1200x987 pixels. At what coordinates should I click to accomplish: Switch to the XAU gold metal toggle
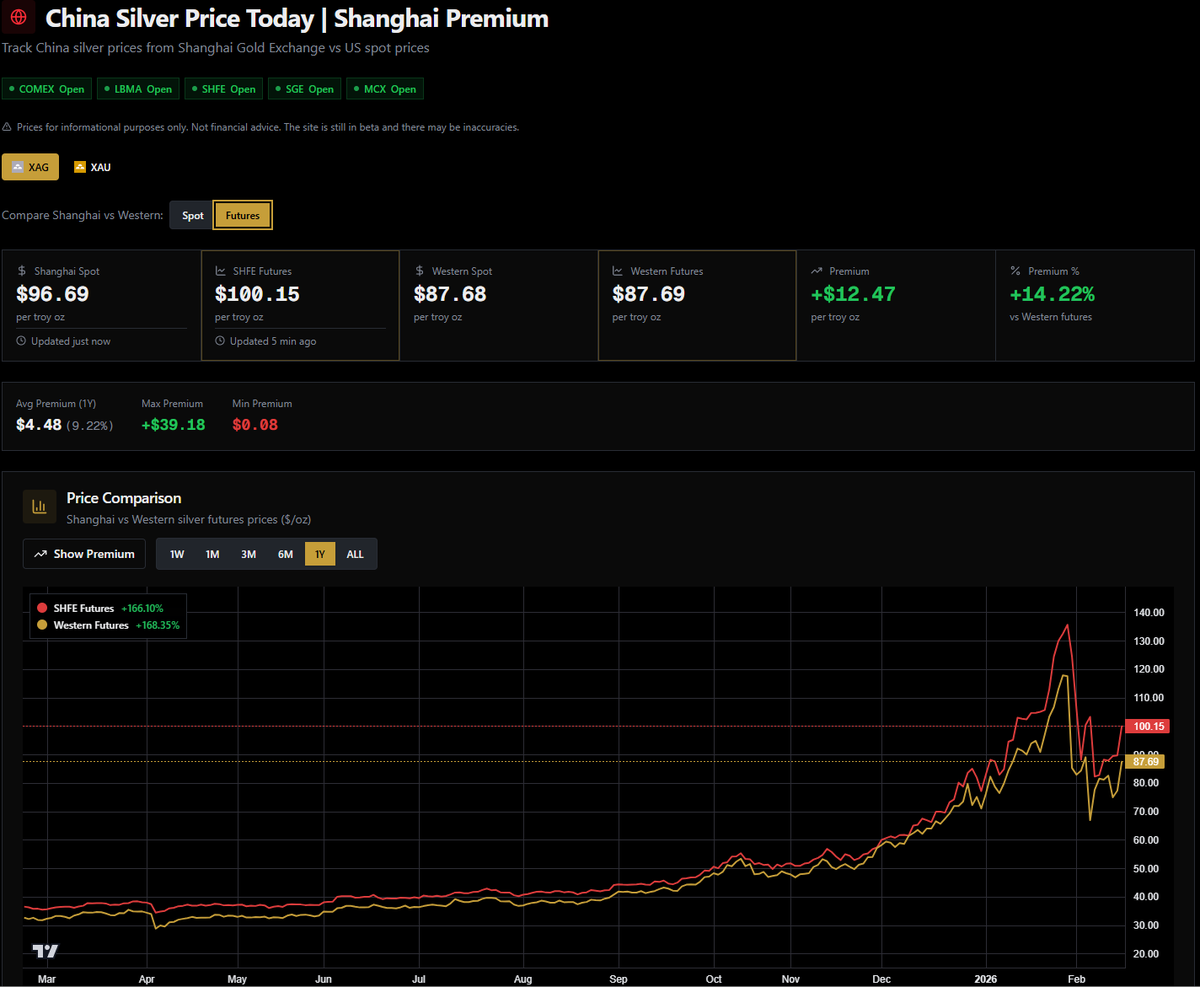pos(93,167)
